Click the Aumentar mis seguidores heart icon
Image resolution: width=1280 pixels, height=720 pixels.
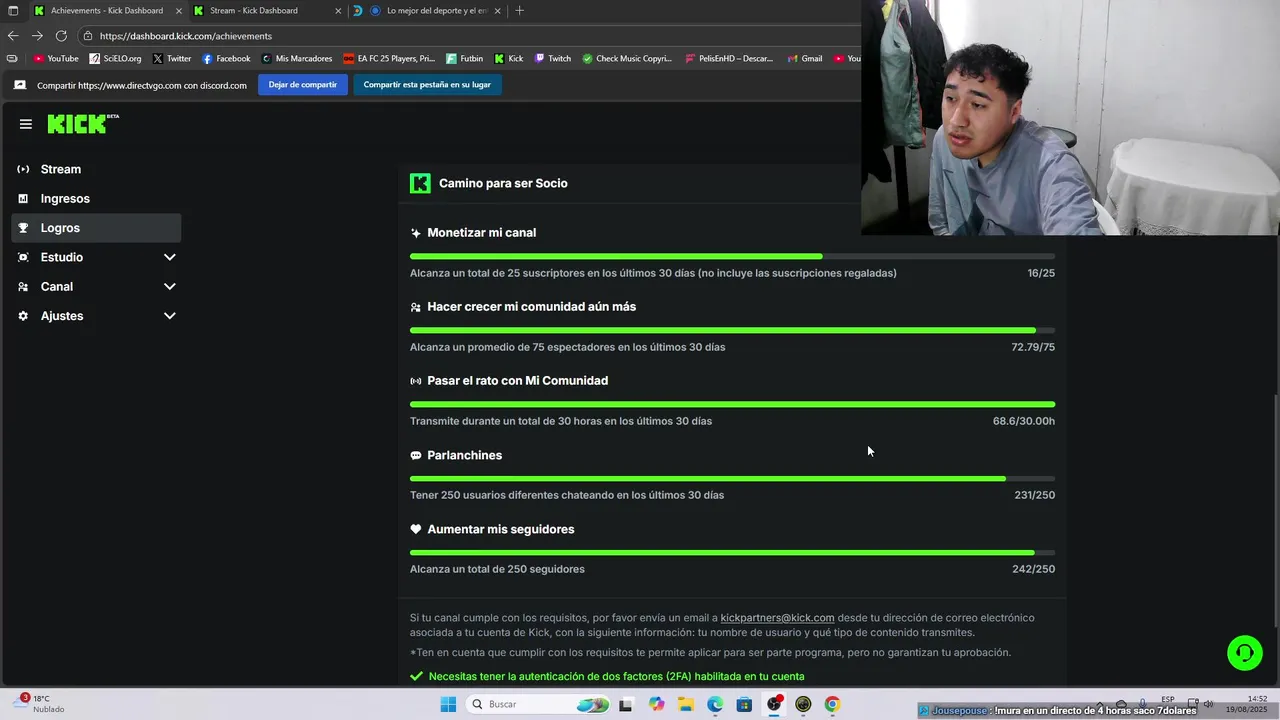[x=416, y=529]
